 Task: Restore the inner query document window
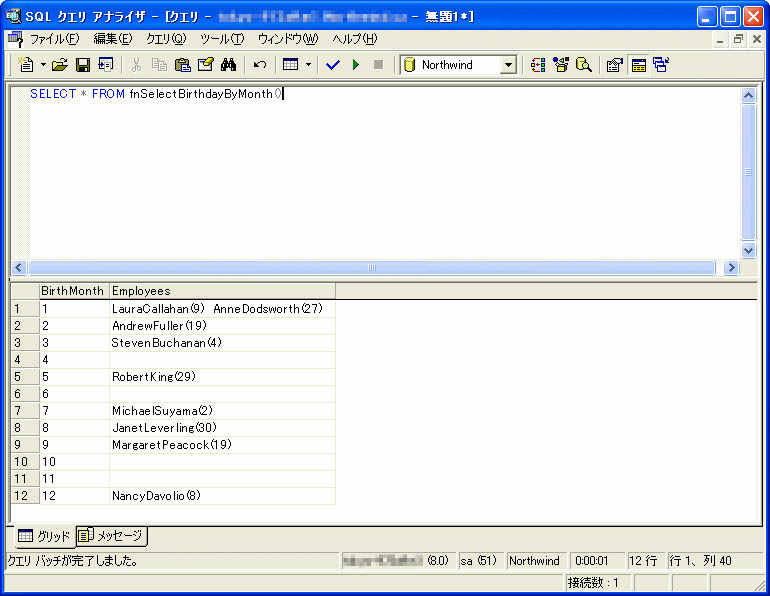[x=738, y=39]
